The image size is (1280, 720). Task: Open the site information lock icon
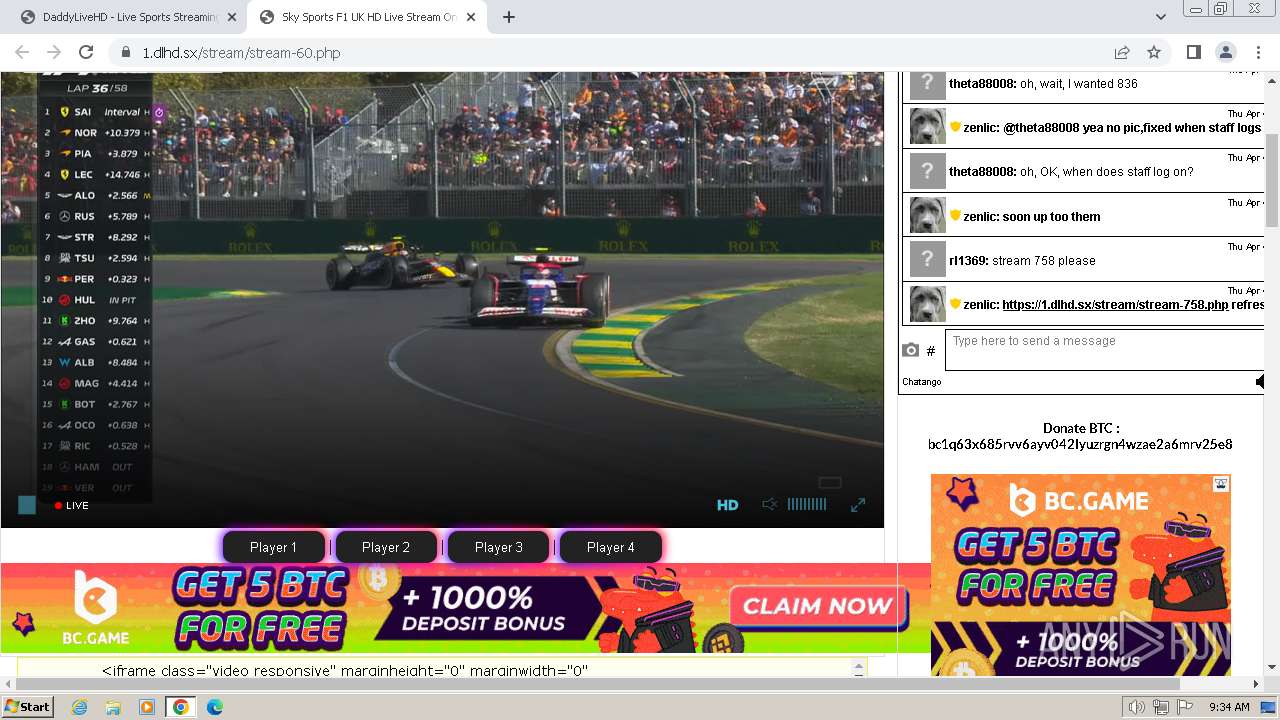tap(126, 53)
